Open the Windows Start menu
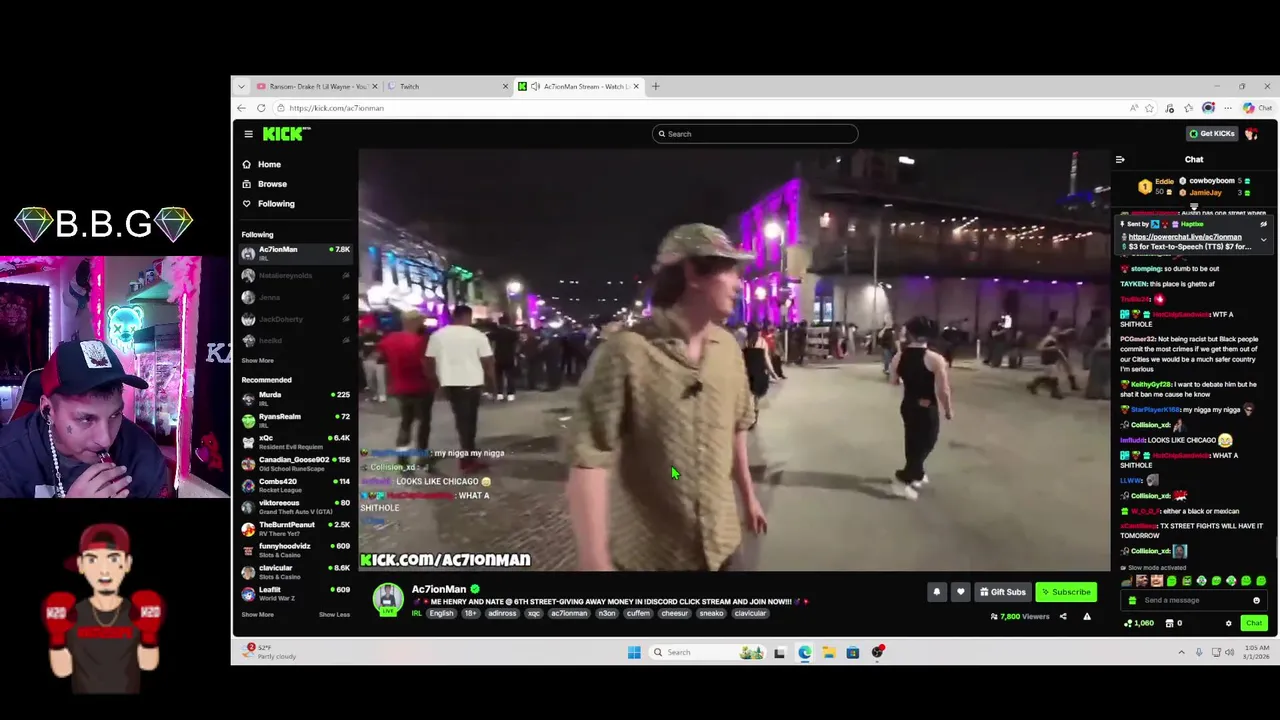1280x720 pixels. tap(634, 653)
